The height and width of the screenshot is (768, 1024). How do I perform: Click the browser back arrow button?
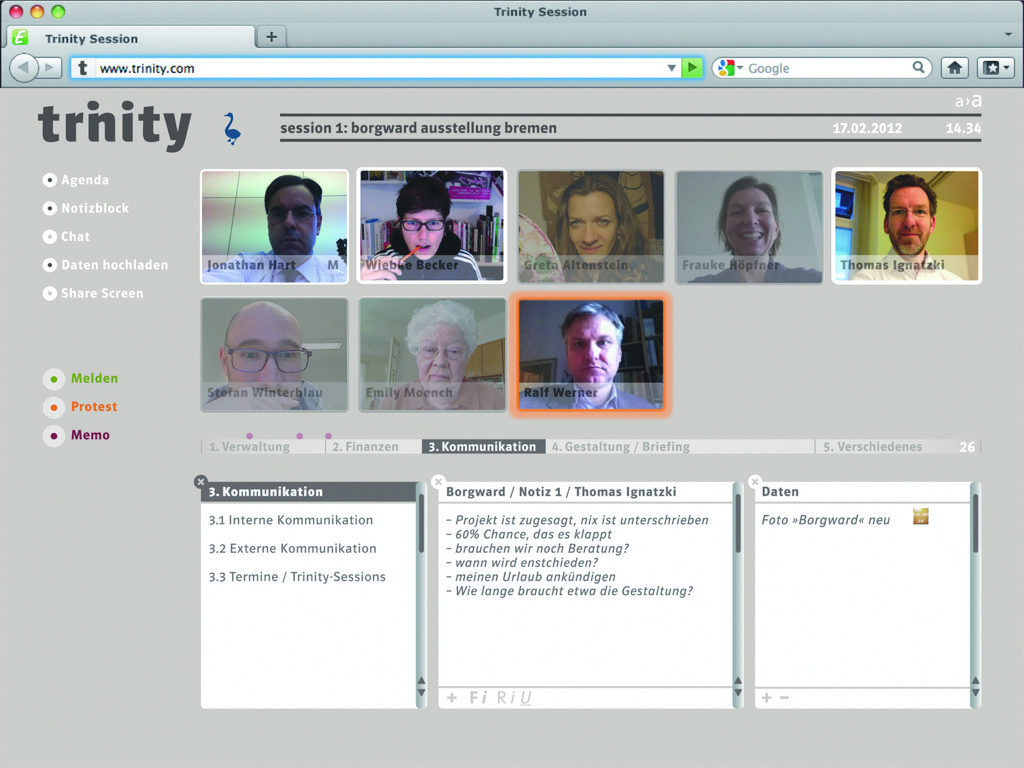click(x=24, y=68)
